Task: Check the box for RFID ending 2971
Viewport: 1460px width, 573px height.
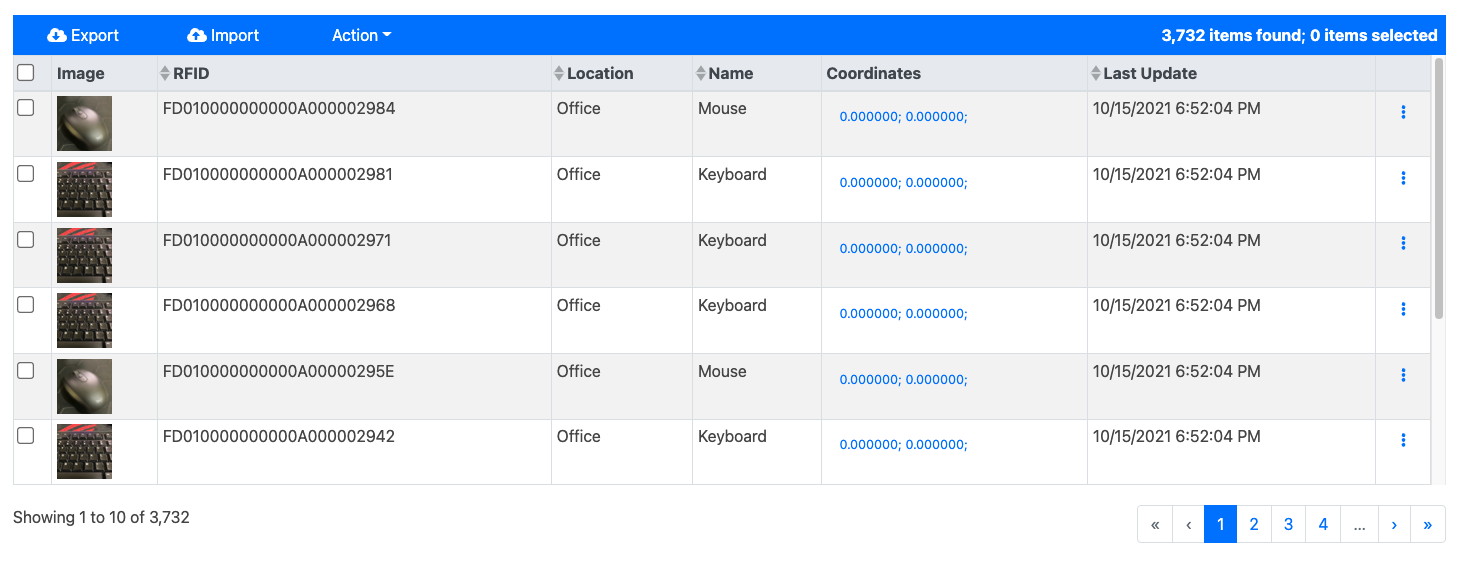Action: pyautogui.click(x=26, y=240)
